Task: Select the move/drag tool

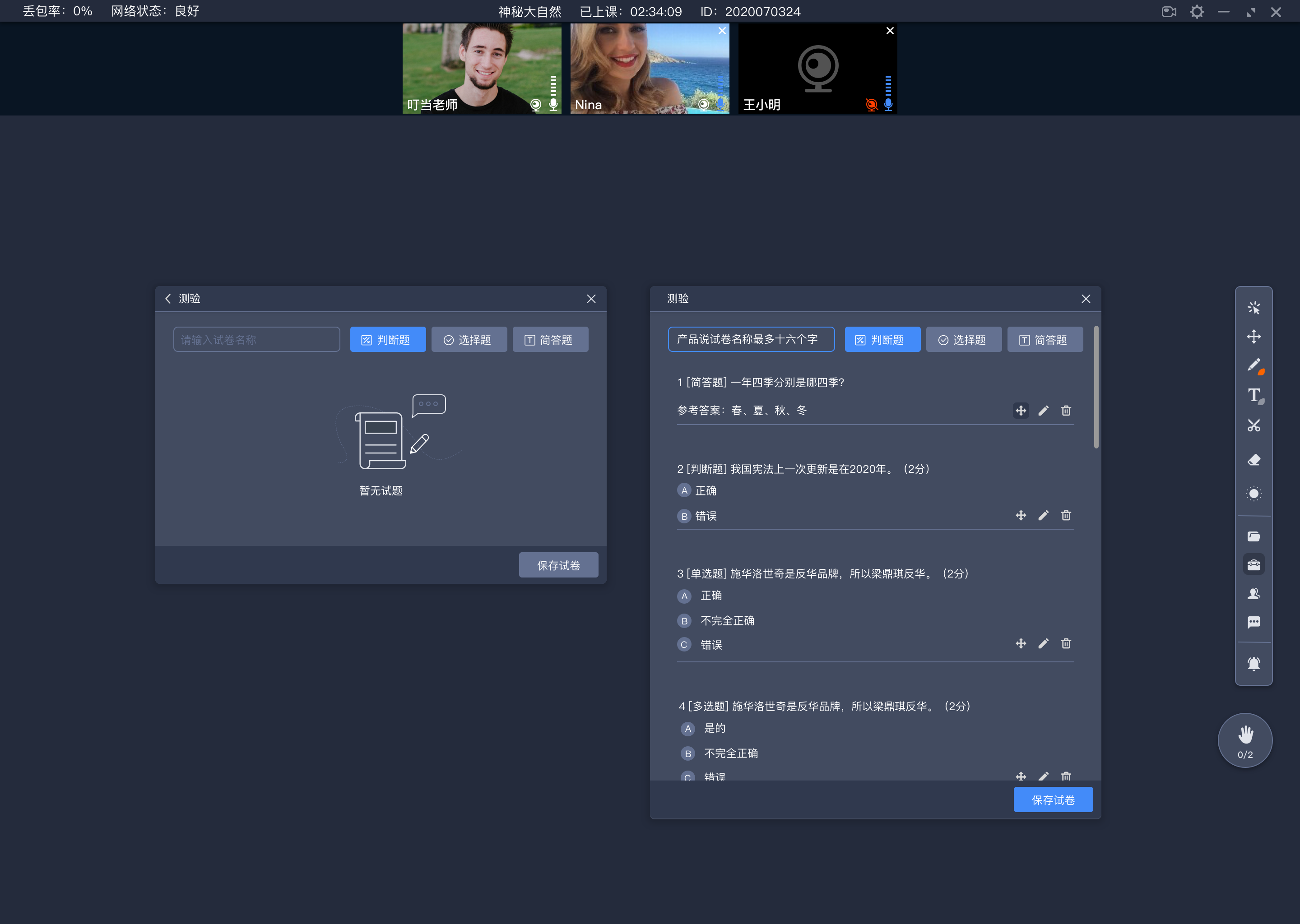Action: click(1255, 336)
